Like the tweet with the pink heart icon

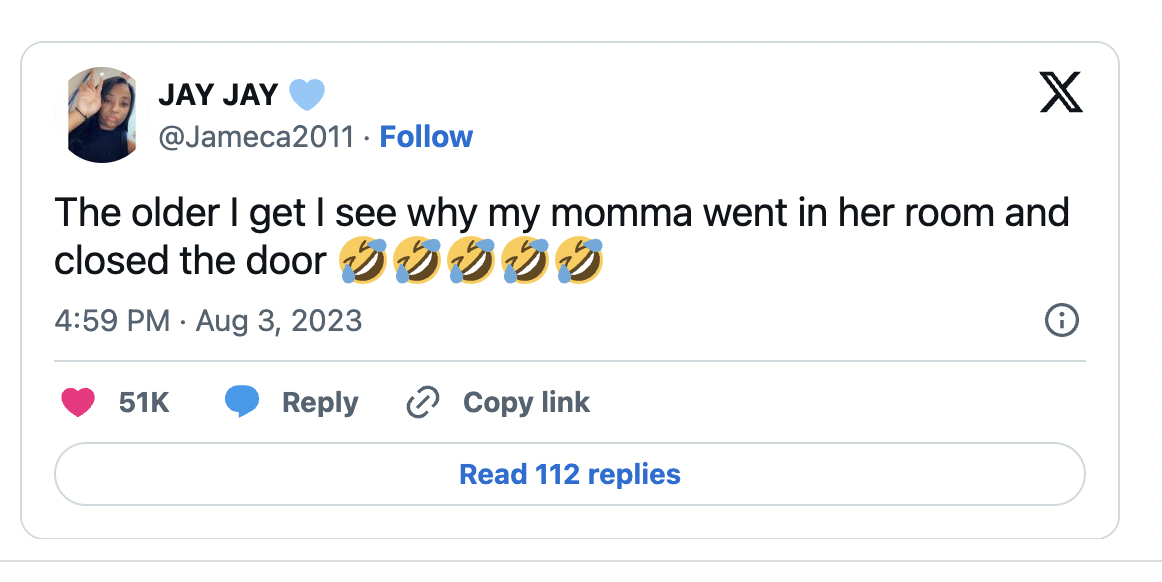click(x=78, y=403)
